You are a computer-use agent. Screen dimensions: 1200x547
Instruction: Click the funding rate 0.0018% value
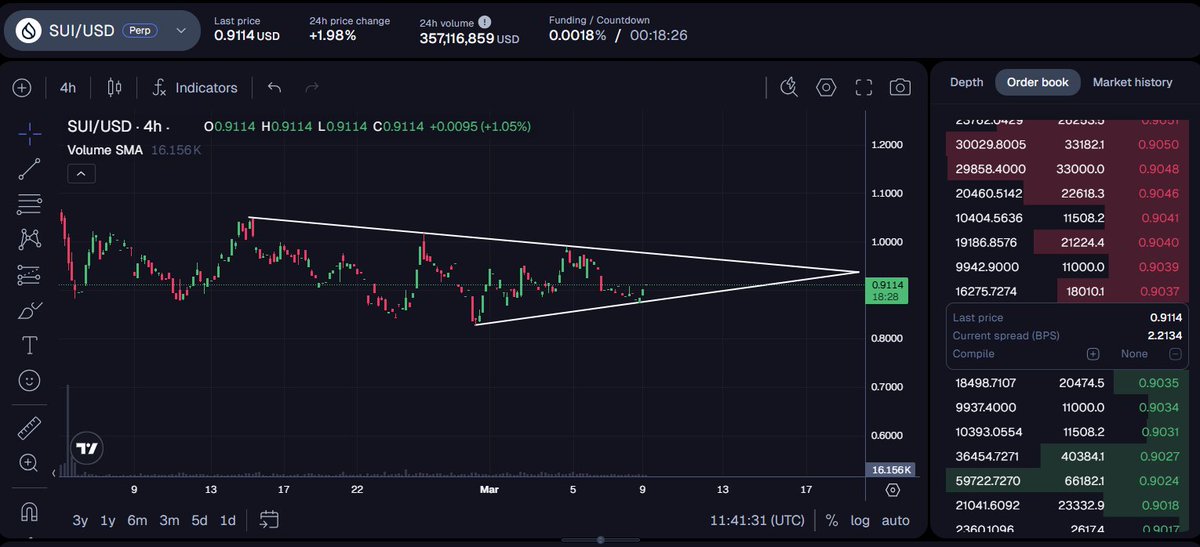click(578, 35)
